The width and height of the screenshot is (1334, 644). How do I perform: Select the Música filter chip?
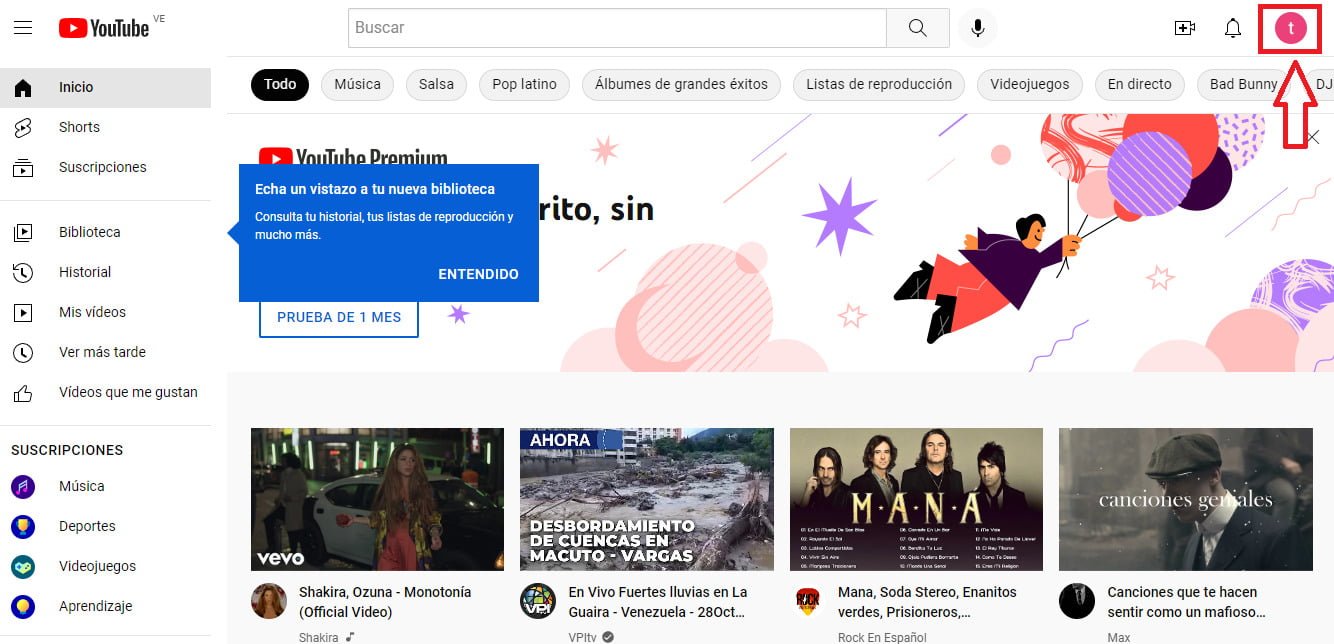coord(358,85)
